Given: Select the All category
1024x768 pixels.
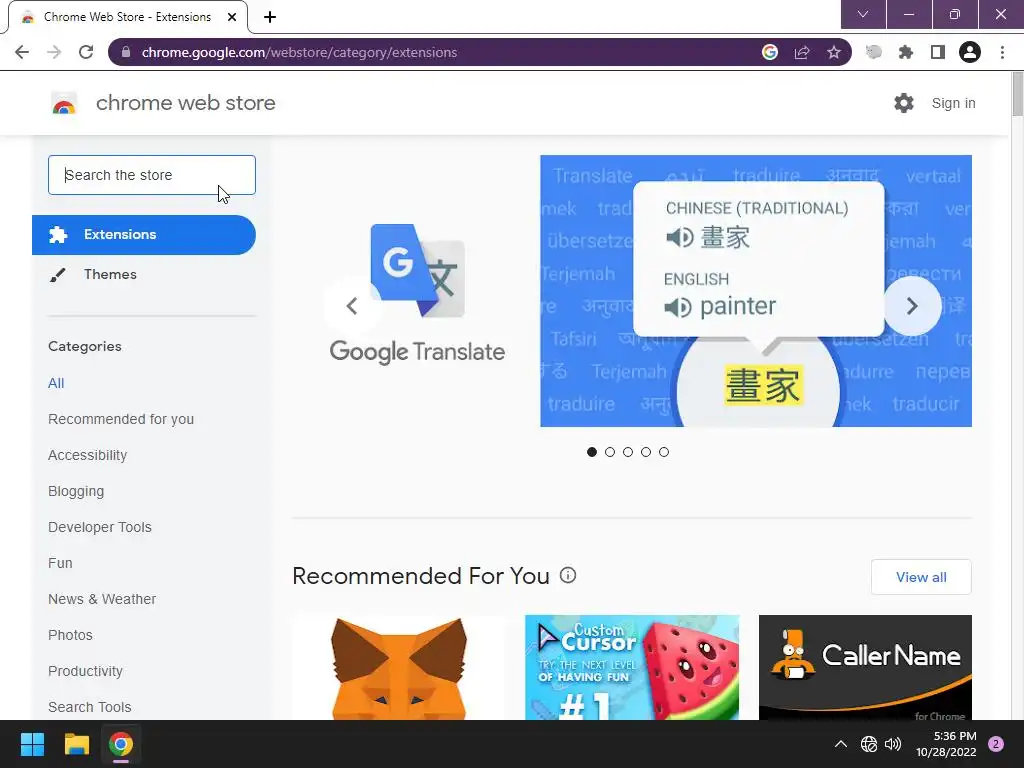Looking at the screenshot, I should (x=56, y=383).
